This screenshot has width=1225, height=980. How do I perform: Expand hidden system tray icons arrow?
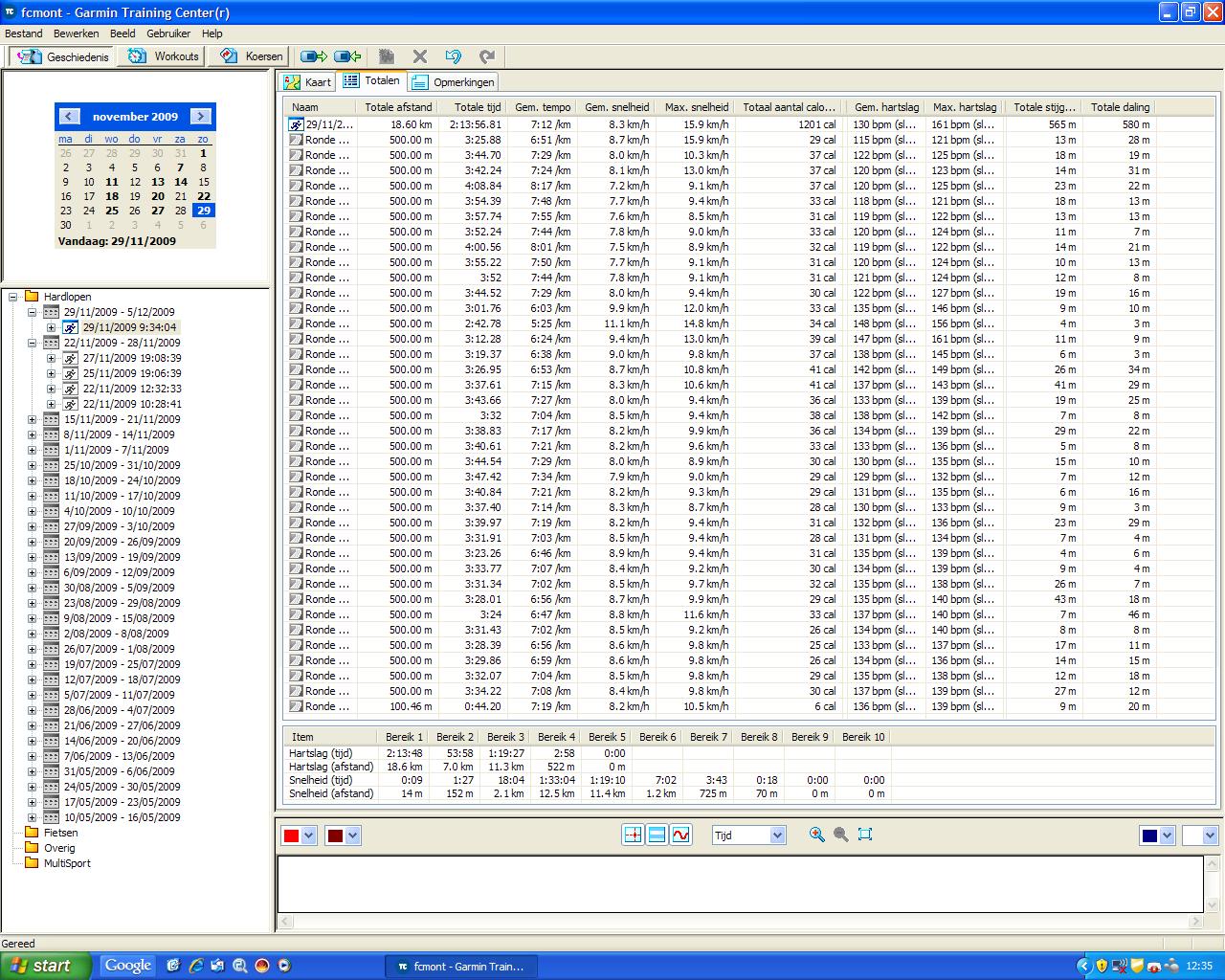tap(1083, 967)
